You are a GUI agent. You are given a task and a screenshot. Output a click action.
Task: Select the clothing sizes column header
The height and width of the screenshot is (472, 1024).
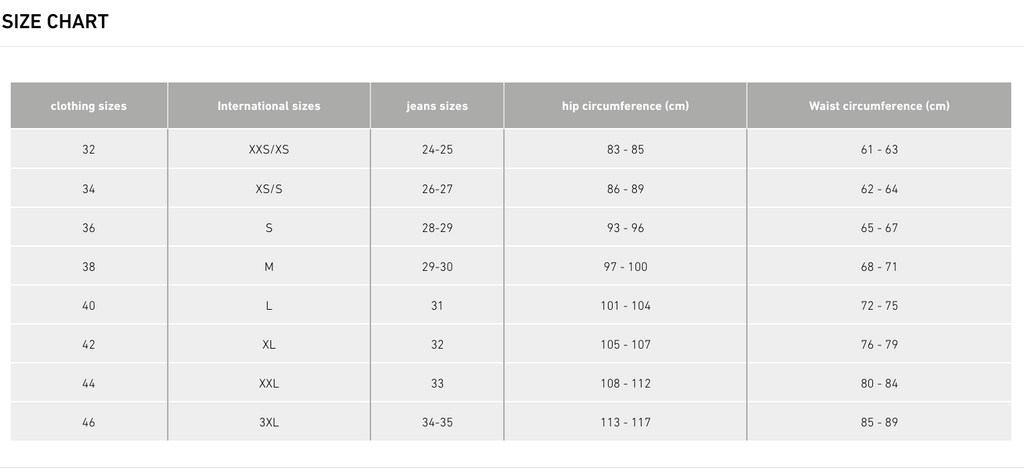[x=89, y=106]
